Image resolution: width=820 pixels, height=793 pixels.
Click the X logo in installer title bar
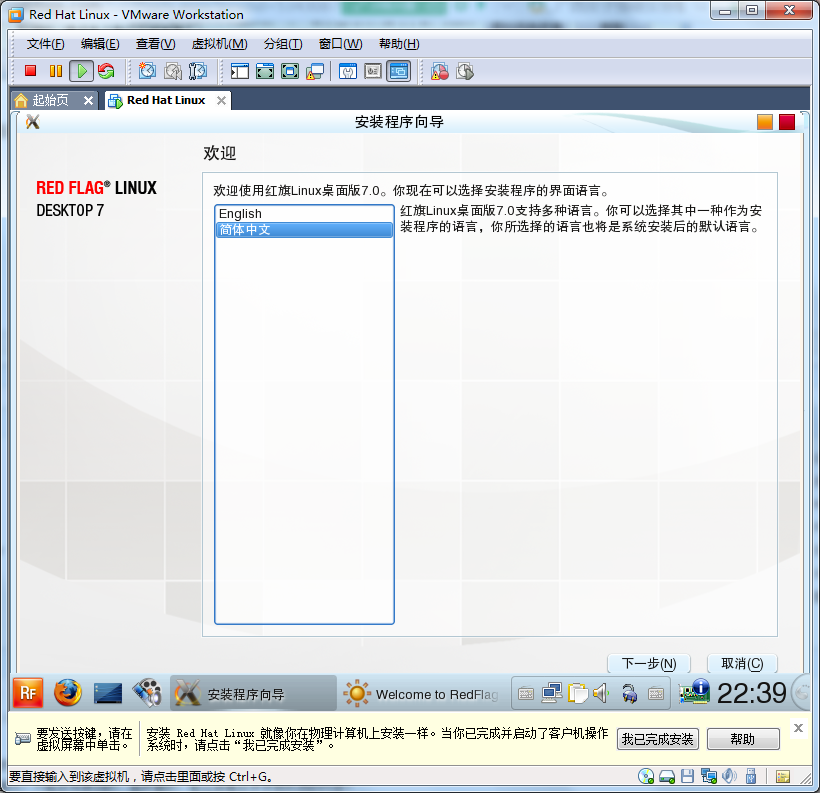(32, 122)
